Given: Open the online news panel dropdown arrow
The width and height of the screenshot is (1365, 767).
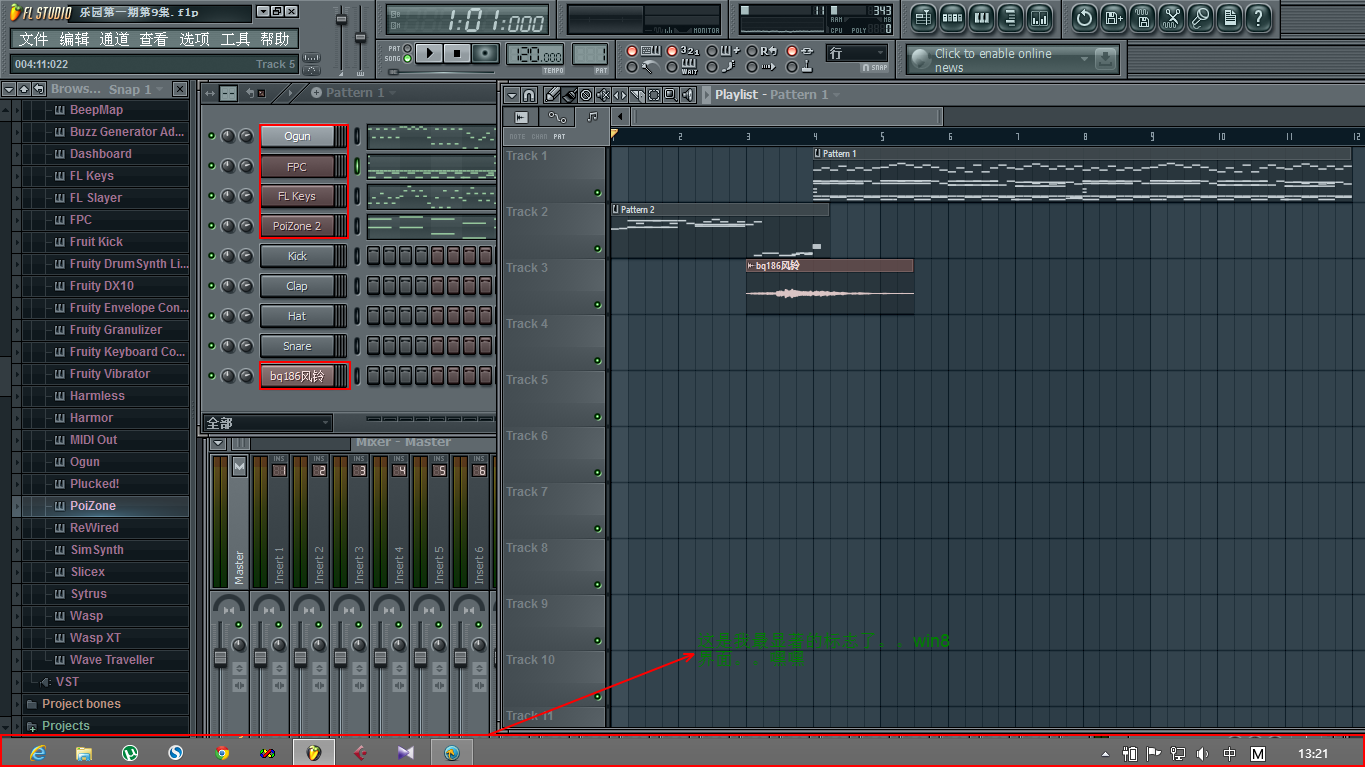Looking at the screenshot, I should tap(1084, 60).
